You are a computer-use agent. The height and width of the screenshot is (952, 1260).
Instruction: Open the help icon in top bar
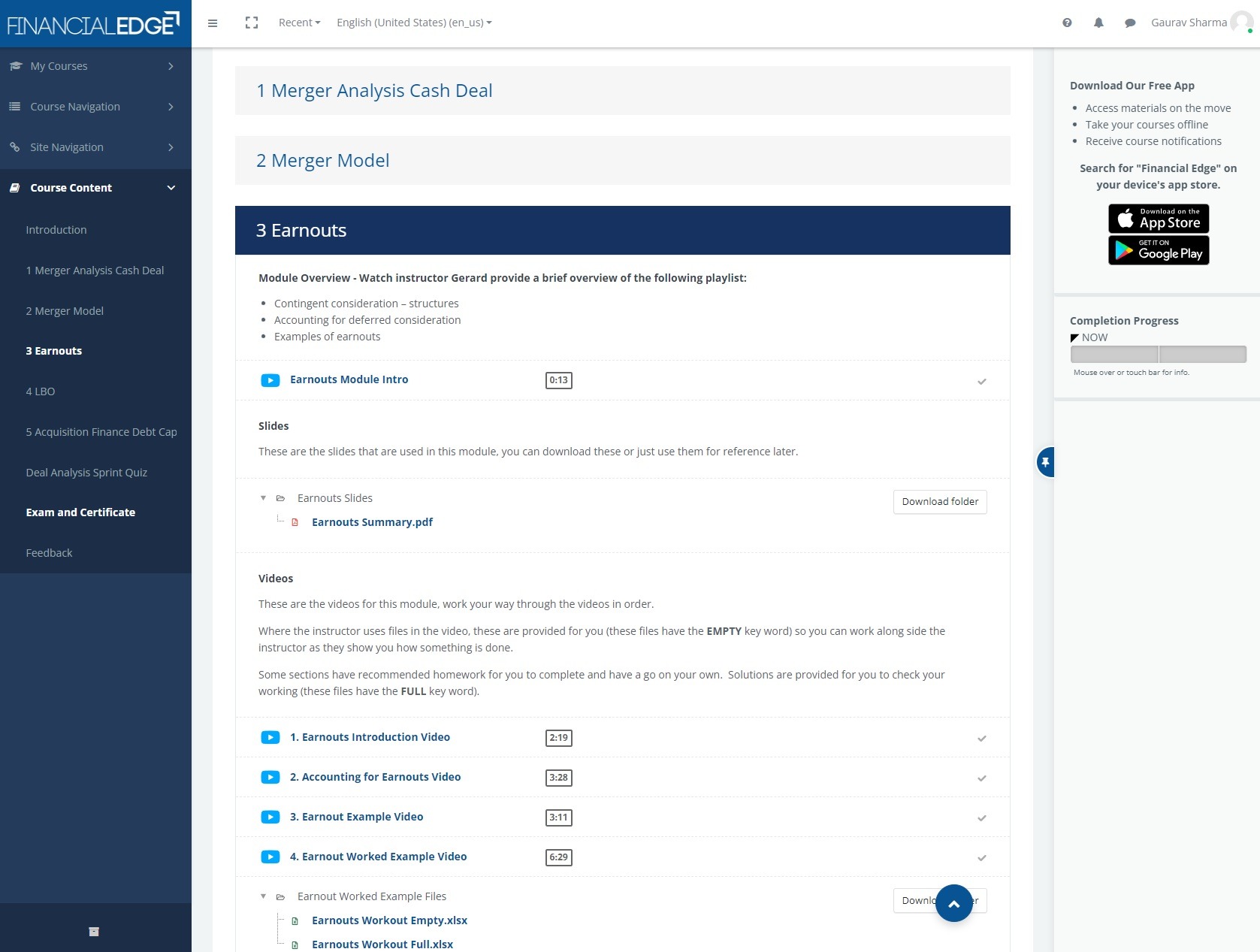(1066, 23)
